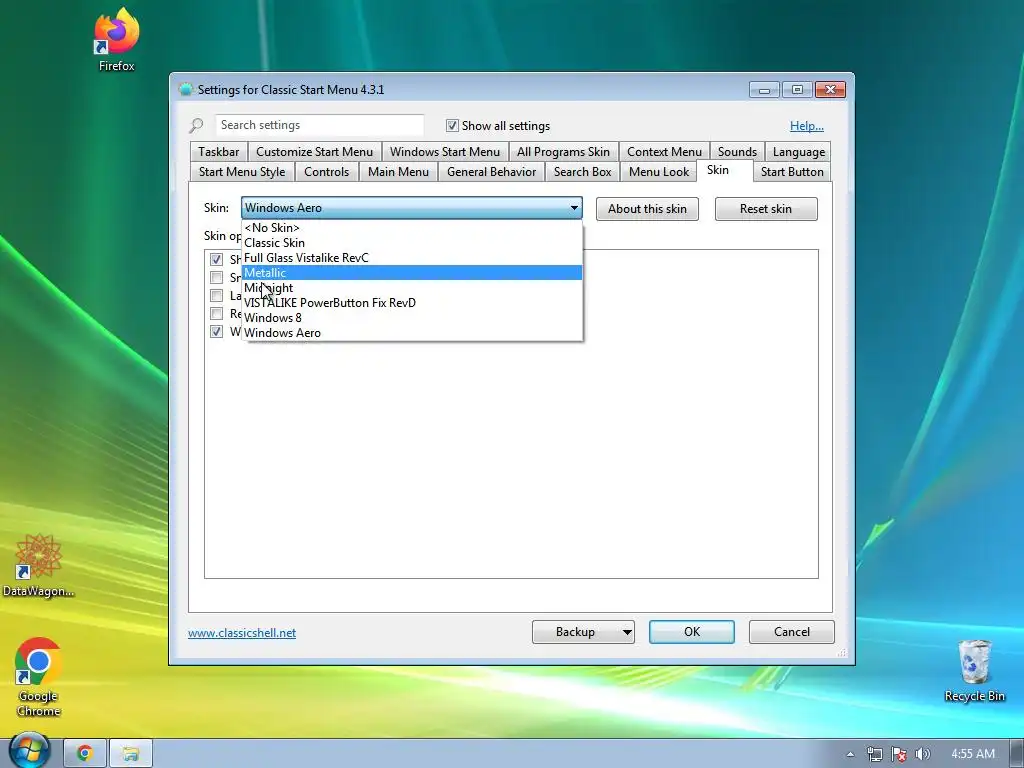The image size is (1024, 768).
Task: Uncheck Show all settings
Action: click(x=452, y=125)
